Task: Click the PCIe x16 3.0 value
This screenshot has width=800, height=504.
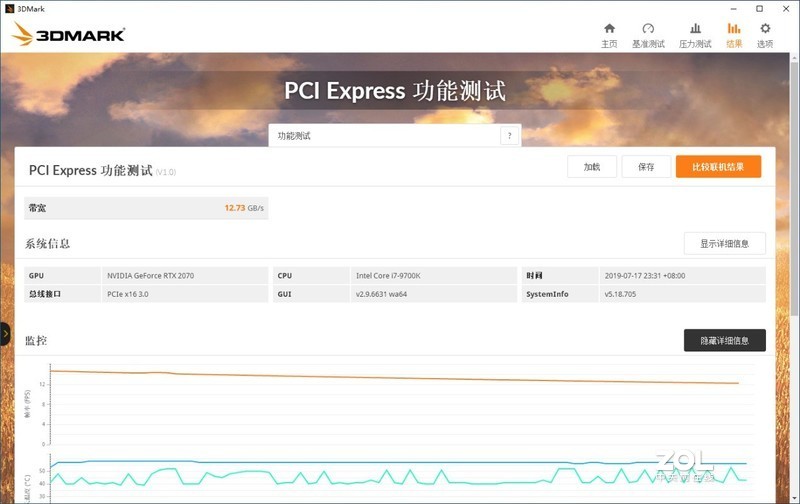Action: click(x=128, y=294)
